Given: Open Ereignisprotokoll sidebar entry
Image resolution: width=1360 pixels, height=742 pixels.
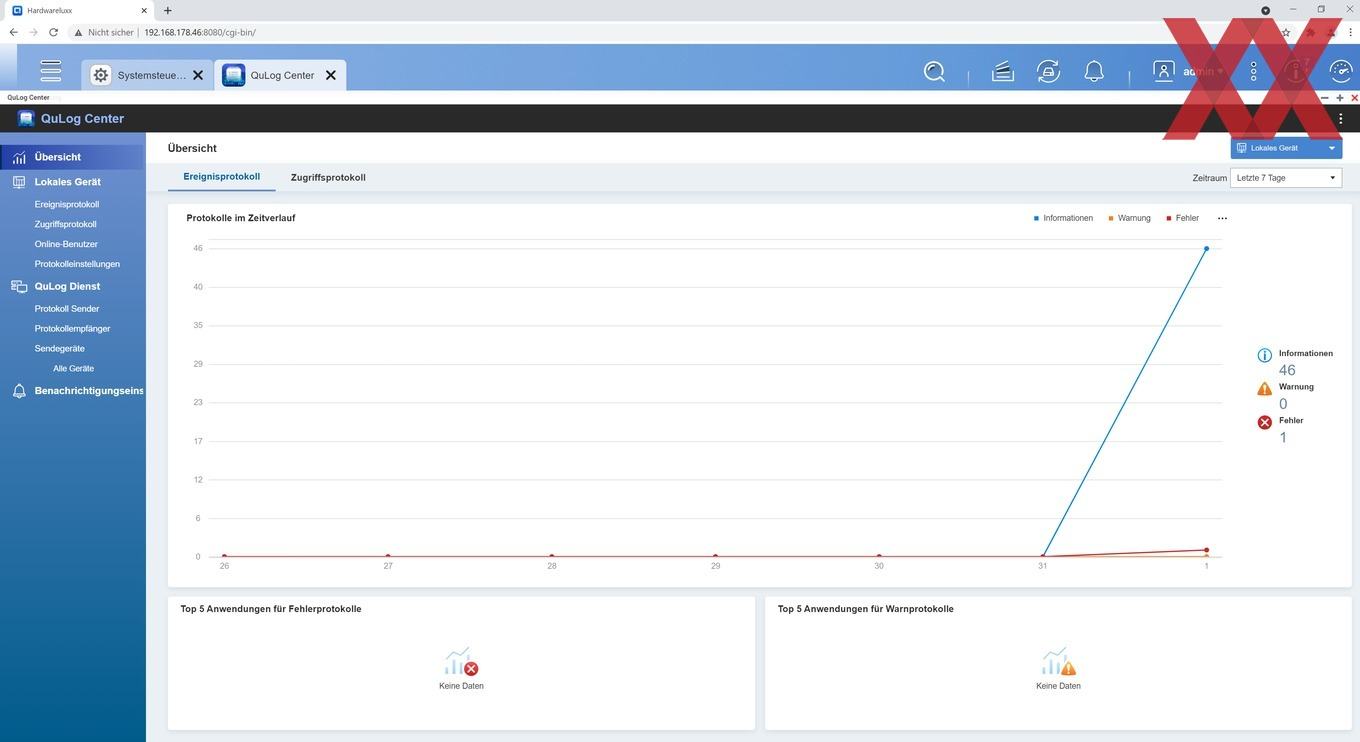Looking at the screenshot, I should (67, 204).
